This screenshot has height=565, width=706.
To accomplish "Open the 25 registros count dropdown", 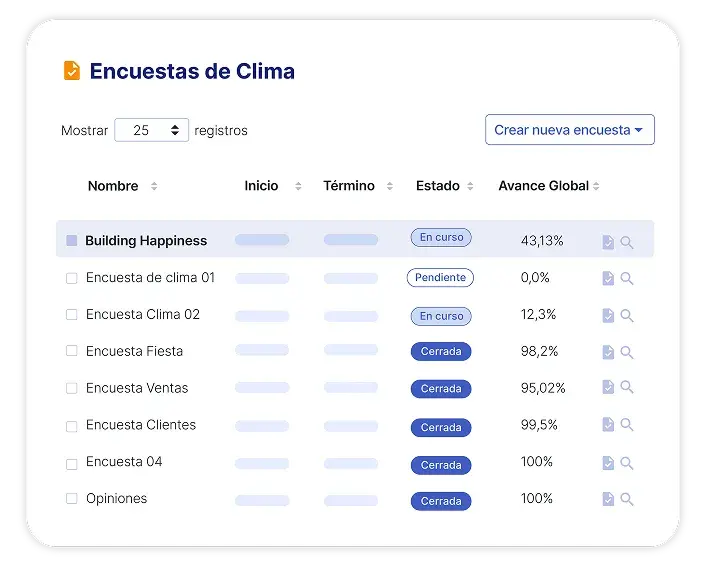I will point(151,130).
